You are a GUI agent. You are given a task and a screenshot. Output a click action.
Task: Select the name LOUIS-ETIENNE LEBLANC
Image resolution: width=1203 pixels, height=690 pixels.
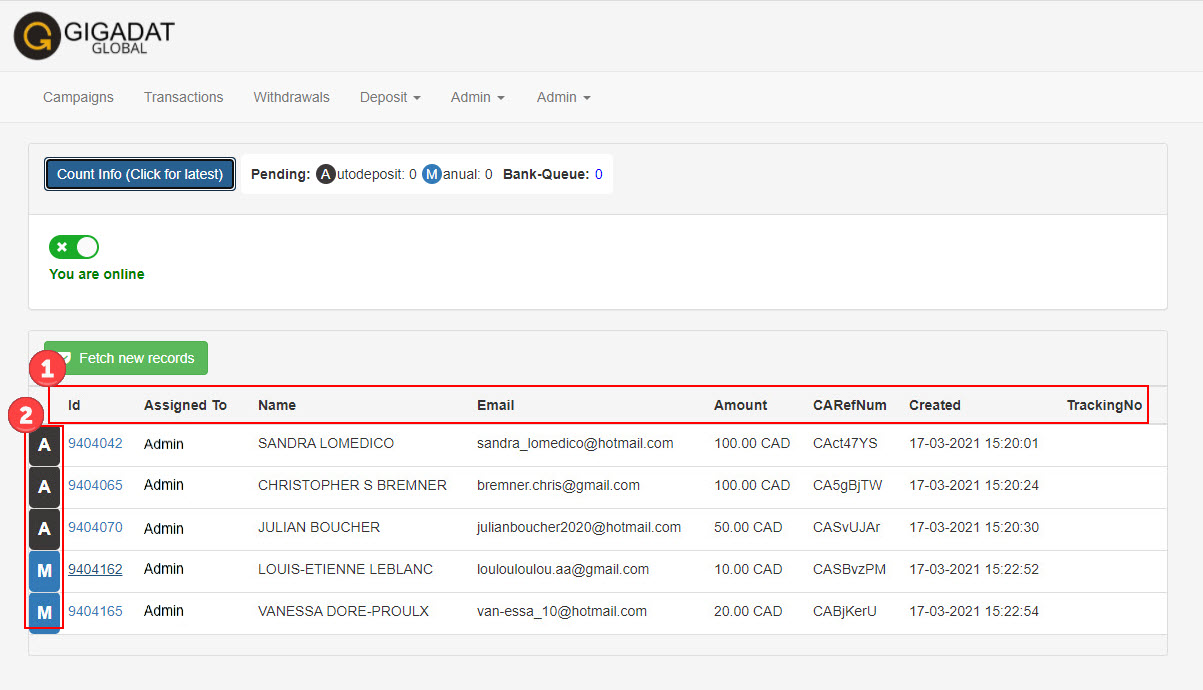(x=346, y=569)
